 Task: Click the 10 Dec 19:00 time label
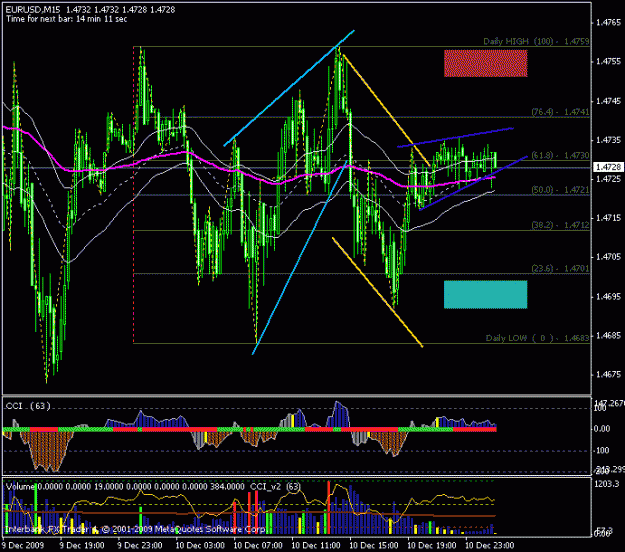pyautogui.click(x=432, y=545)
